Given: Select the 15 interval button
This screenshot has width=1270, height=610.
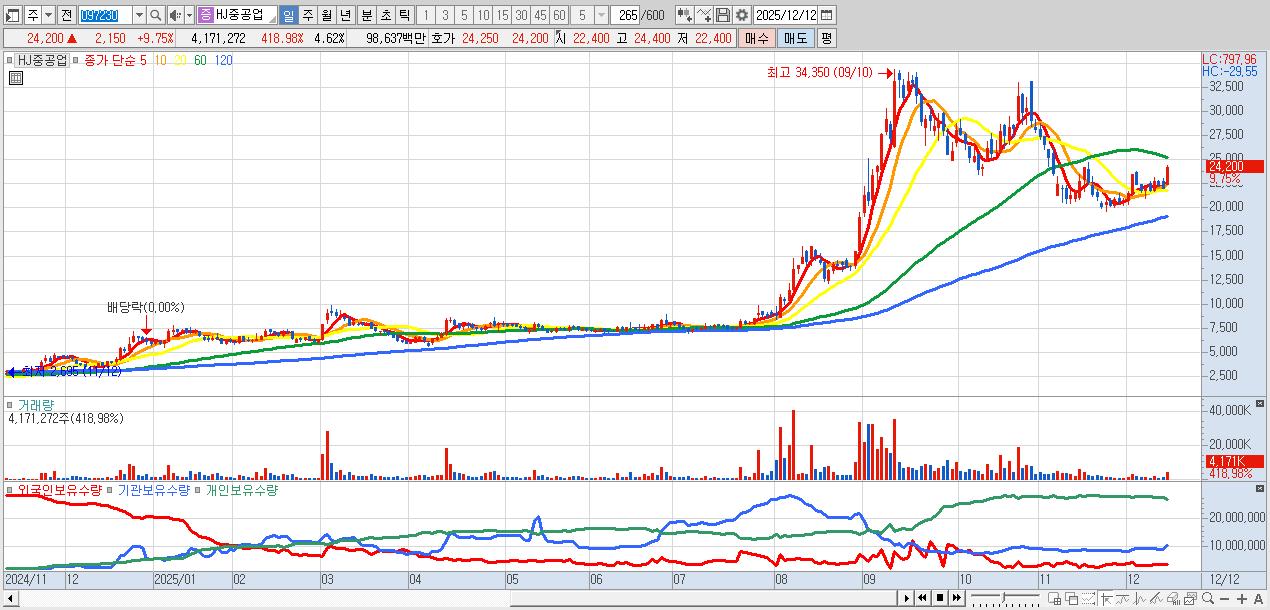Looking at the screenshot, I should point(502,15).
